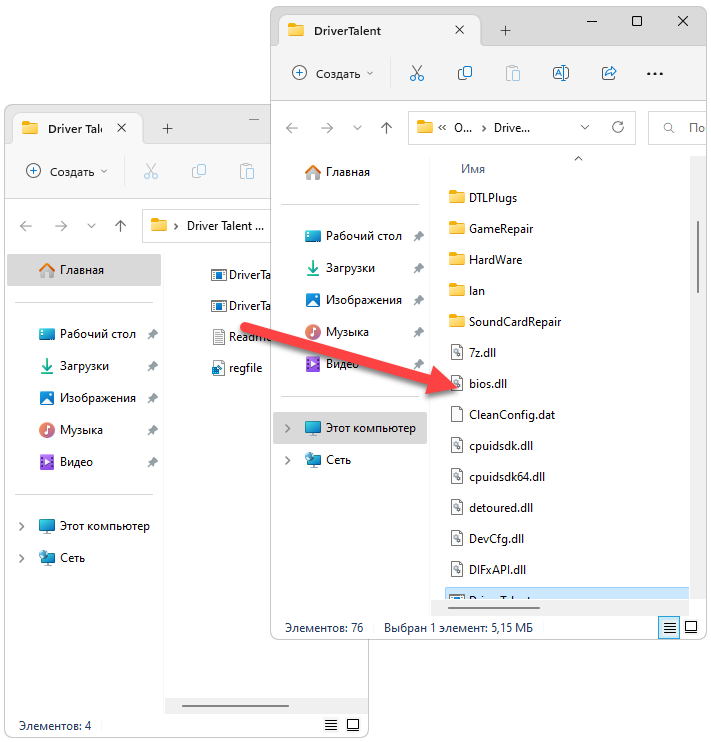Screen dimensions: 711x742
Task: Select the Driver Tal tab in back window
Action: [x=77, y=128]
